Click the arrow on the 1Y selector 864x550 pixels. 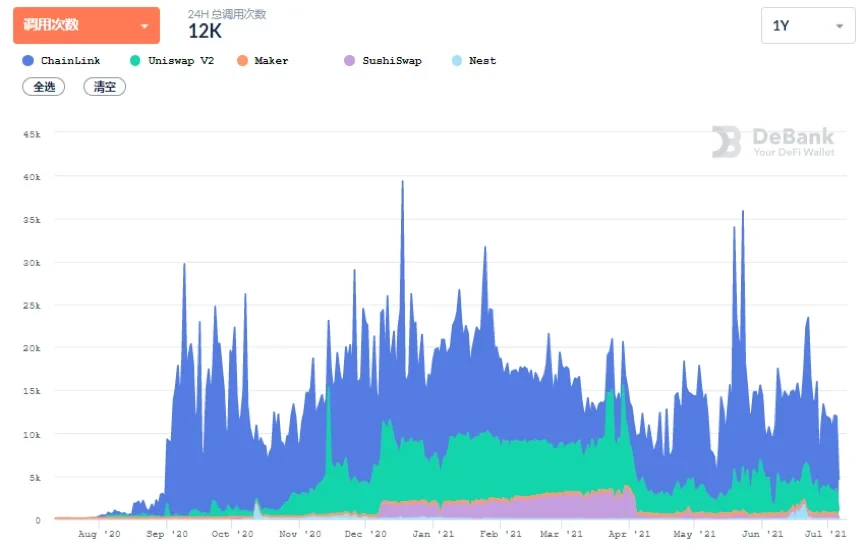coord(838,27)
